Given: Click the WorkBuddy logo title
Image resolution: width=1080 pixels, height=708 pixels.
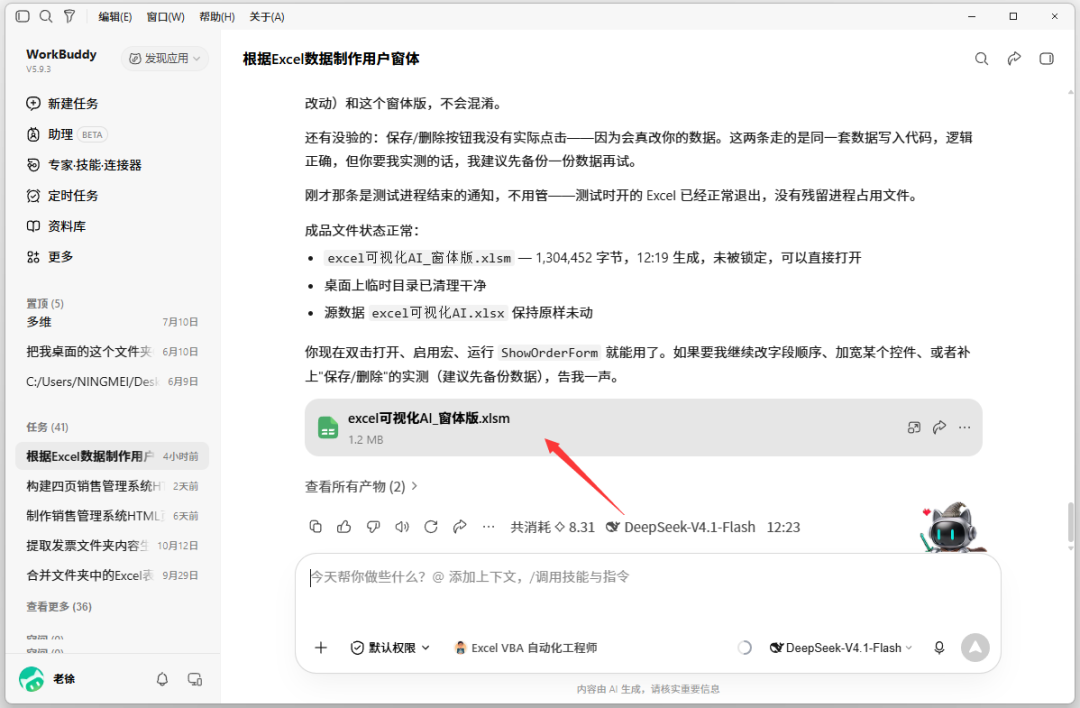Looking at the screenshot, I should point(61,54).
